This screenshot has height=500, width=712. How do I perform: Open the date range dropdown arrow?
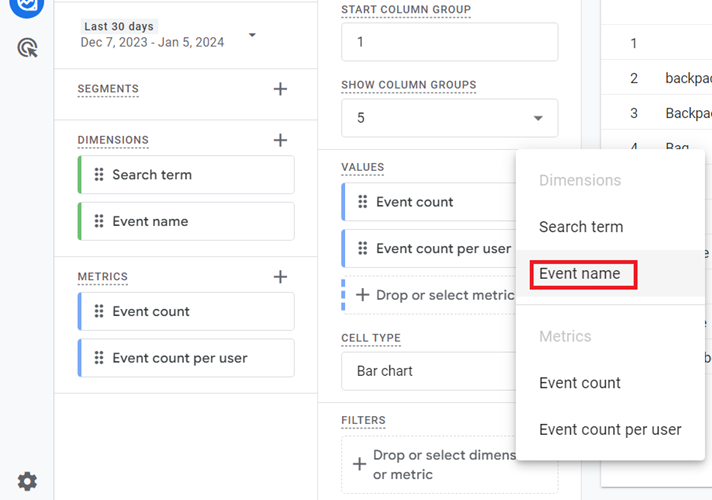point(252,35)
